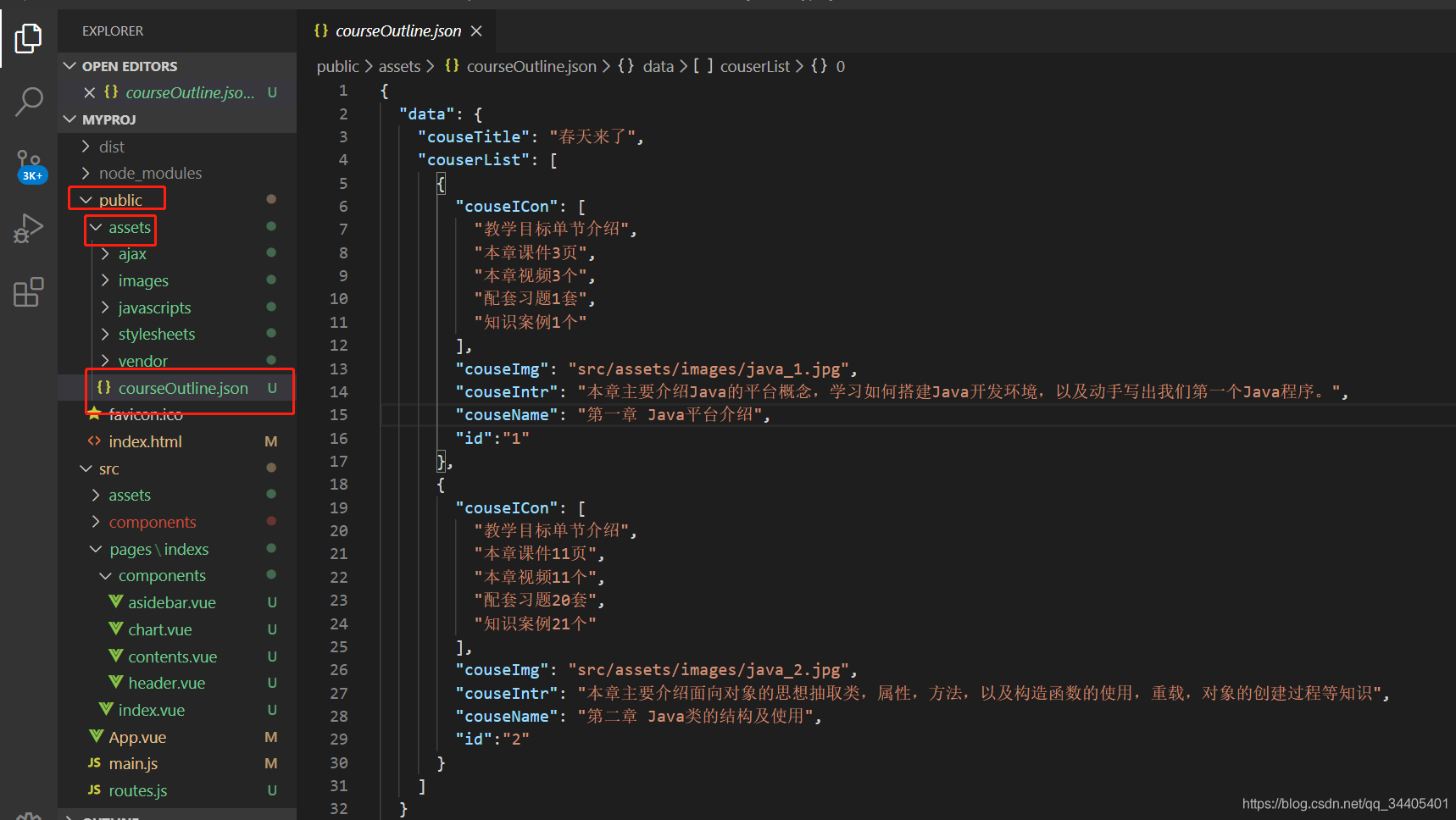Screen dimensions: 1456x820
Task: Collapse the src folder
Action: (x=86, y=468)
